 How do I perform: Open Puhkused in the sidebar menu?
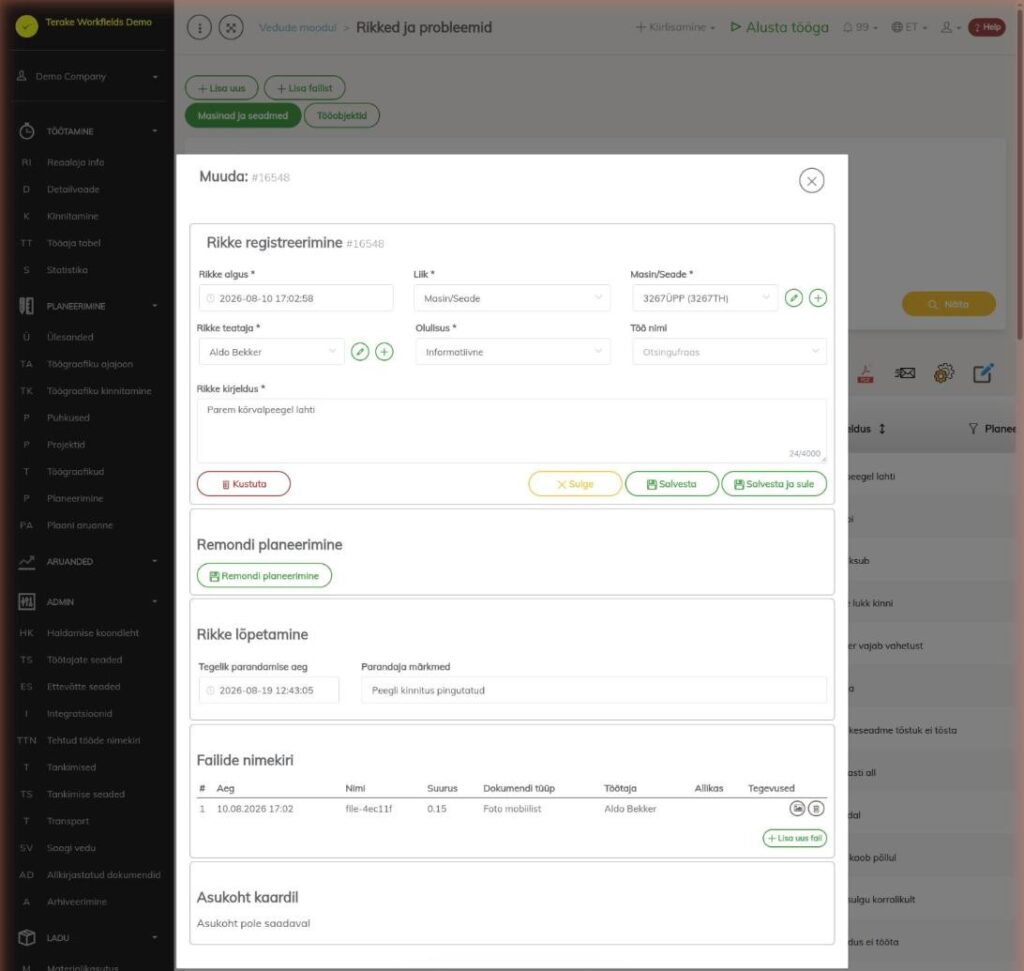point(68,418)
